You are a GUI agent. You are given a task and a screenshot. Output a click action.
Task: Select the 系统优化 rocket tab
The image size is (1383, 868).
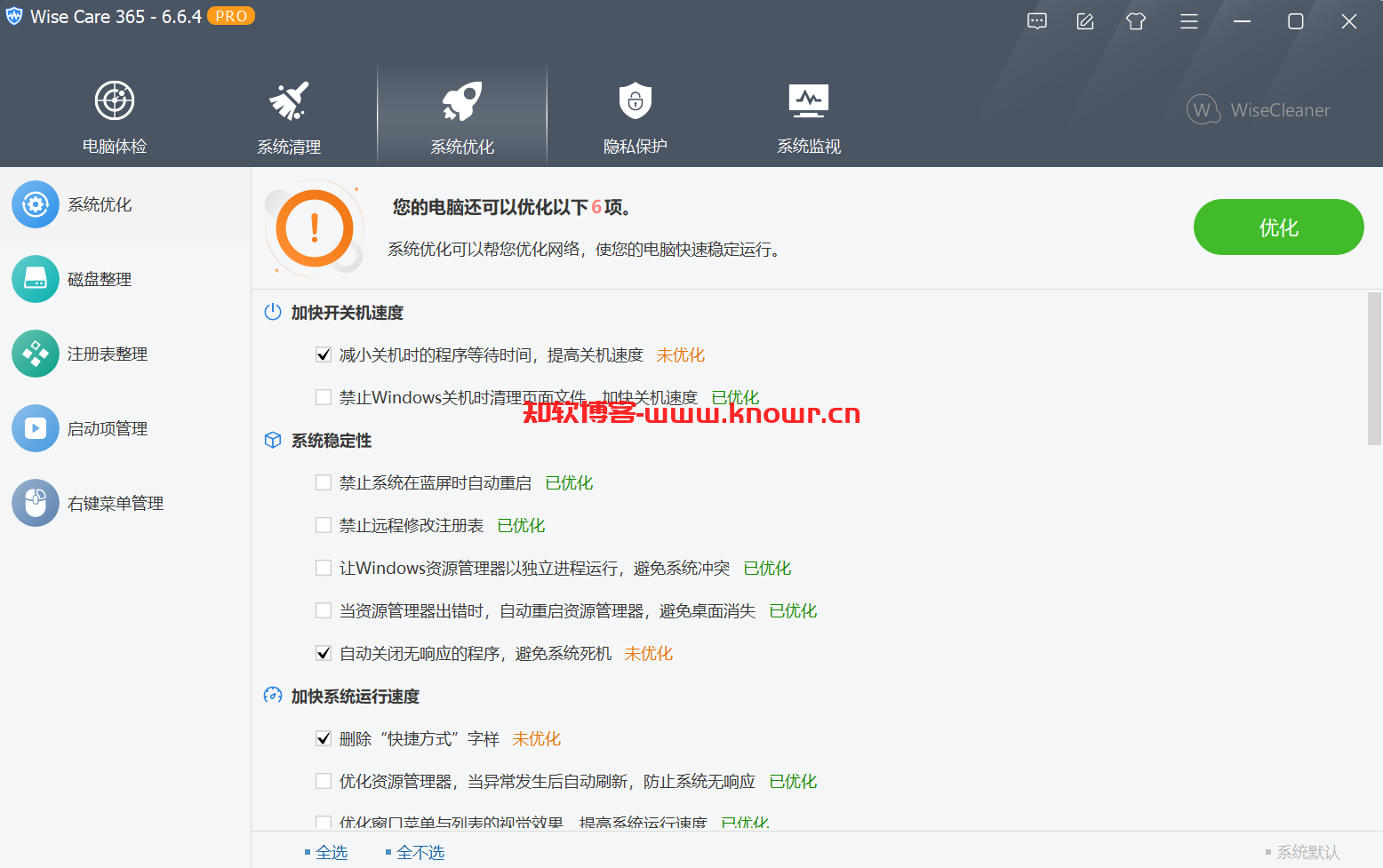(462, 116)
